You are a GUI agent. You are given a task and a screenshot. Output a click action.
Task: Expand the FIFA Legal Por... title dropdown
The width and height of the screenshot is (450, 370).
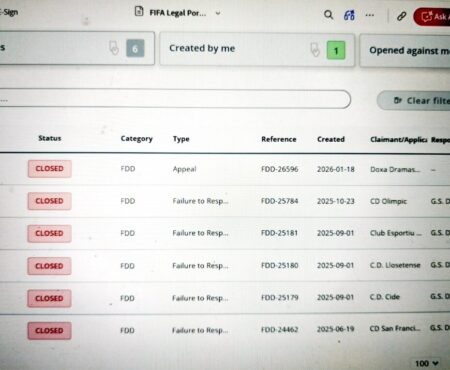point(218,13)
